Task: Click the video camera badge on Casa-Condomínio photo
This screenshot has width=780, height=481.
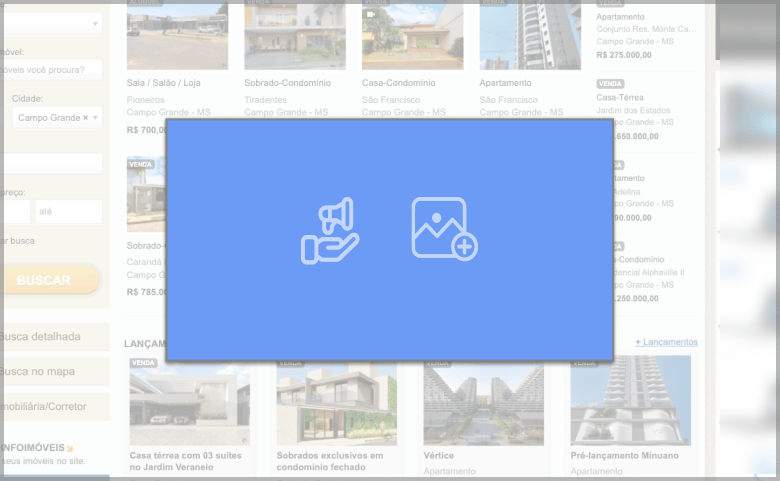Action: [x=371, y=14]
